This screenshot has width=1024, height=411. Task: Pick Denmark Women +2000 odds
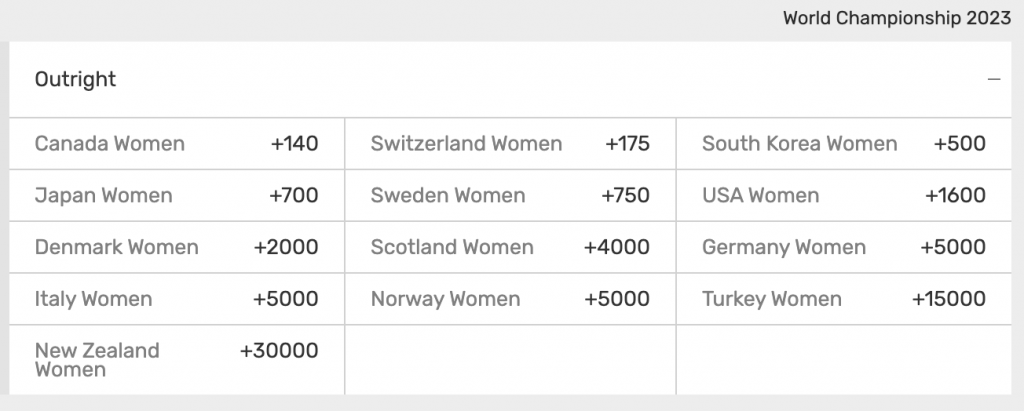[177, 247]
